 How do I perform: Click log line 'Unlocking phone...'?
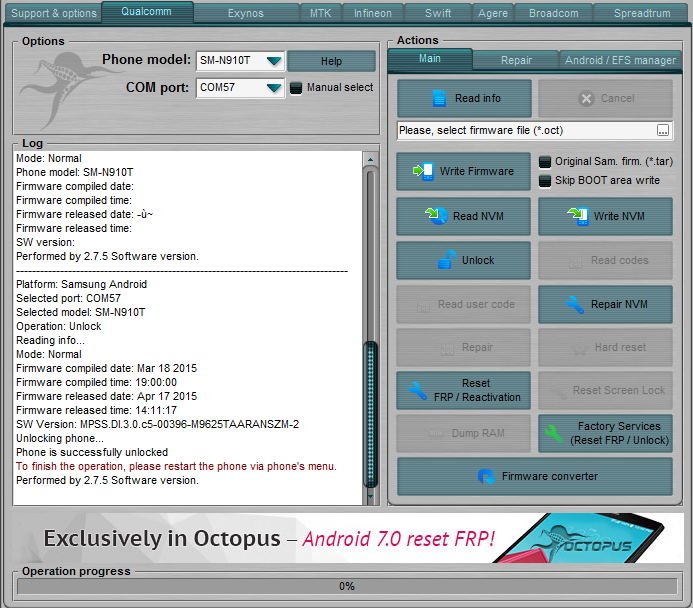(60, 438)
